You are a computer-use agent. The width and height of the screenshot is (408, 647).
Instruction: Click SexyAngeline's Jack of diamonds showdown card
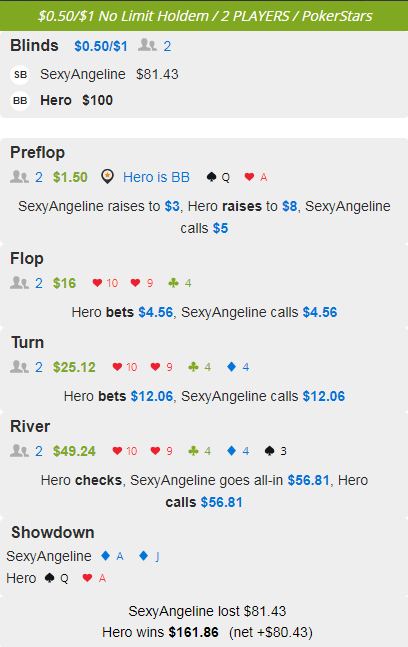[x=149, y=556]
